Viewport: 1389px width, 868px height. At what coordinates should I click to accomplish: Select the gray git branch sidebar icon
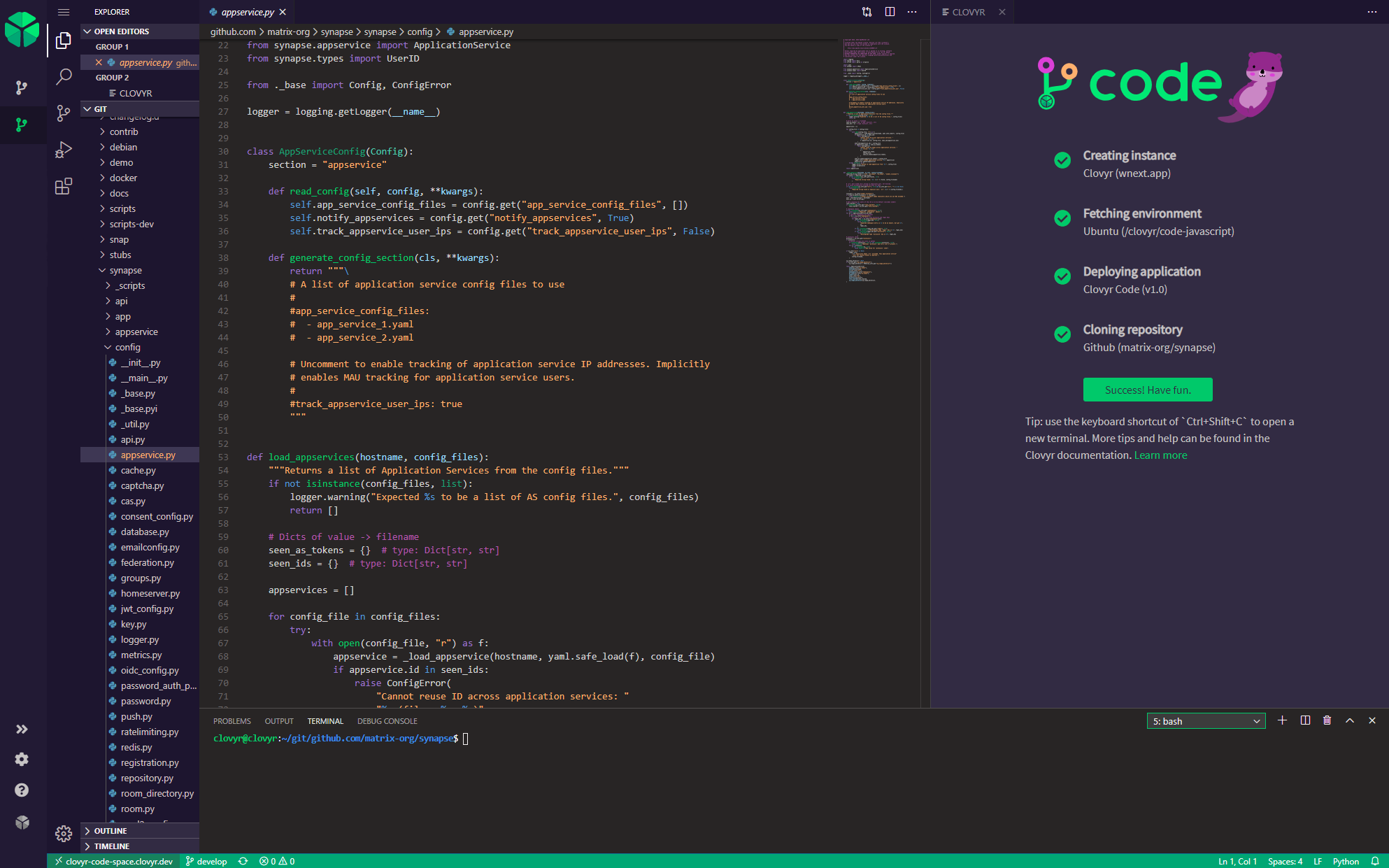(x=22, y=87)
